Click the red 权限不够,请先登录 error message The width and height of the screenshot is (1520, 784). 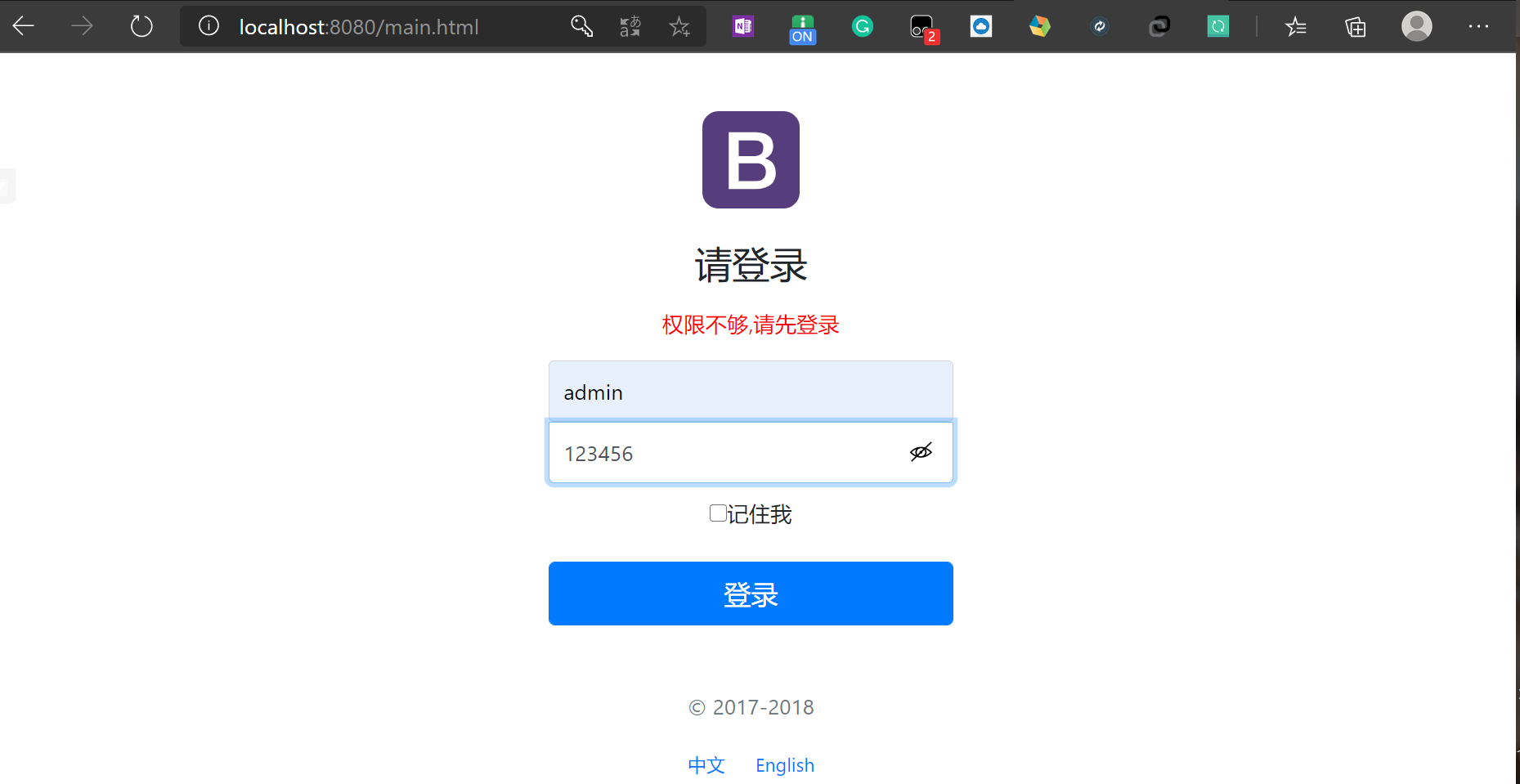point(751,325)
